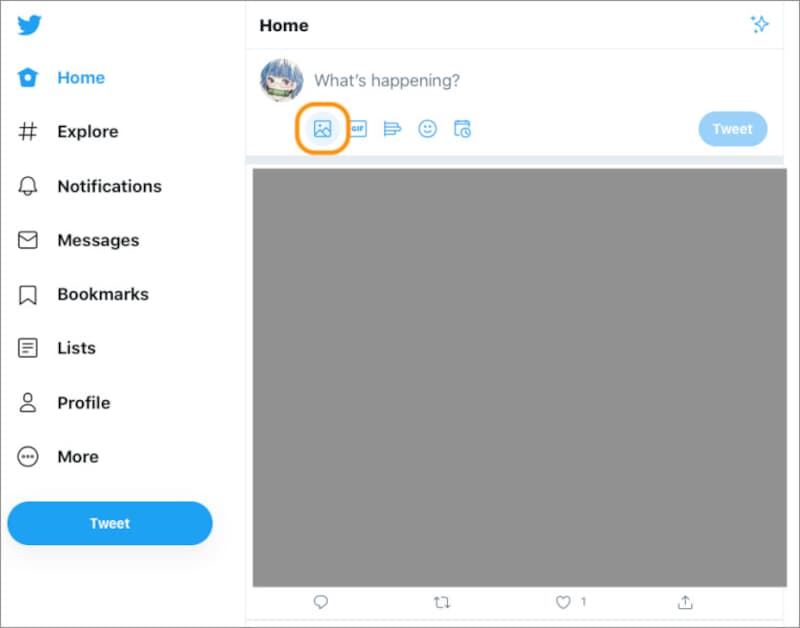Expand the More options menu
Screen dimensions: 800x628
[x=77, y=457]
